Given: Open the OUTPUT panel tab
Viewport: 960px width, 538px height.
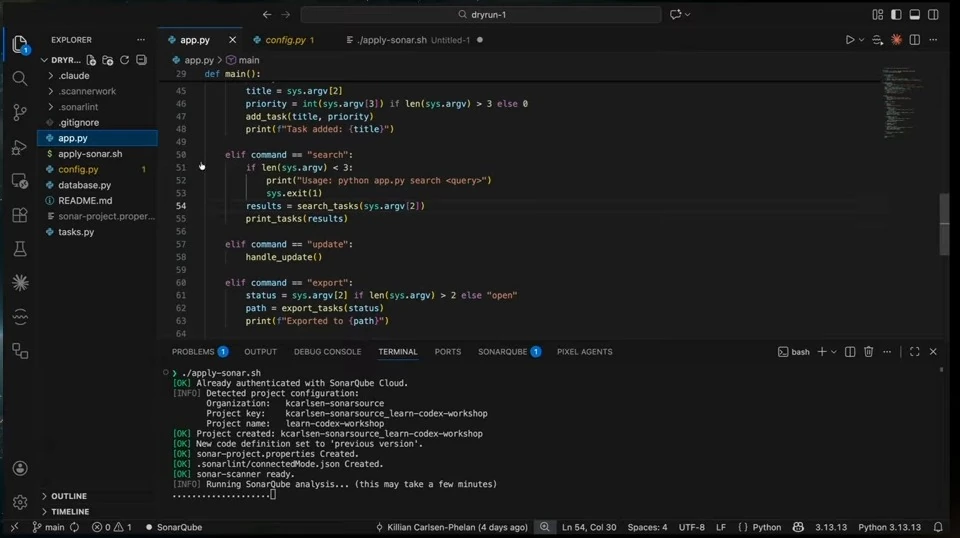Looking at the screenshot, I should [x=260, y=352].
